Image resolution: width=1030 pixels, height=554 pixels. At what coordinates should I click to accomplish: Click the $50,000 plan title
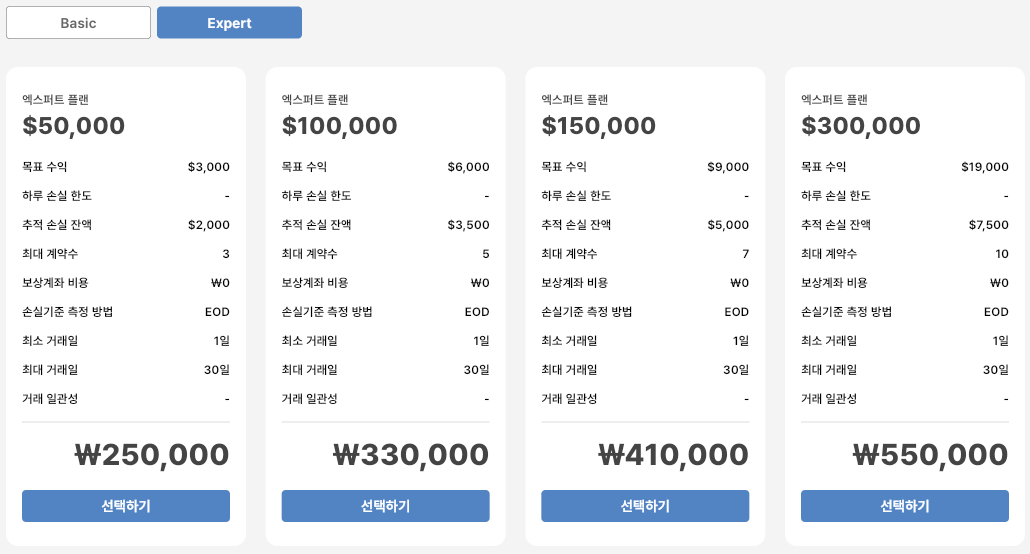pos(74,126)
